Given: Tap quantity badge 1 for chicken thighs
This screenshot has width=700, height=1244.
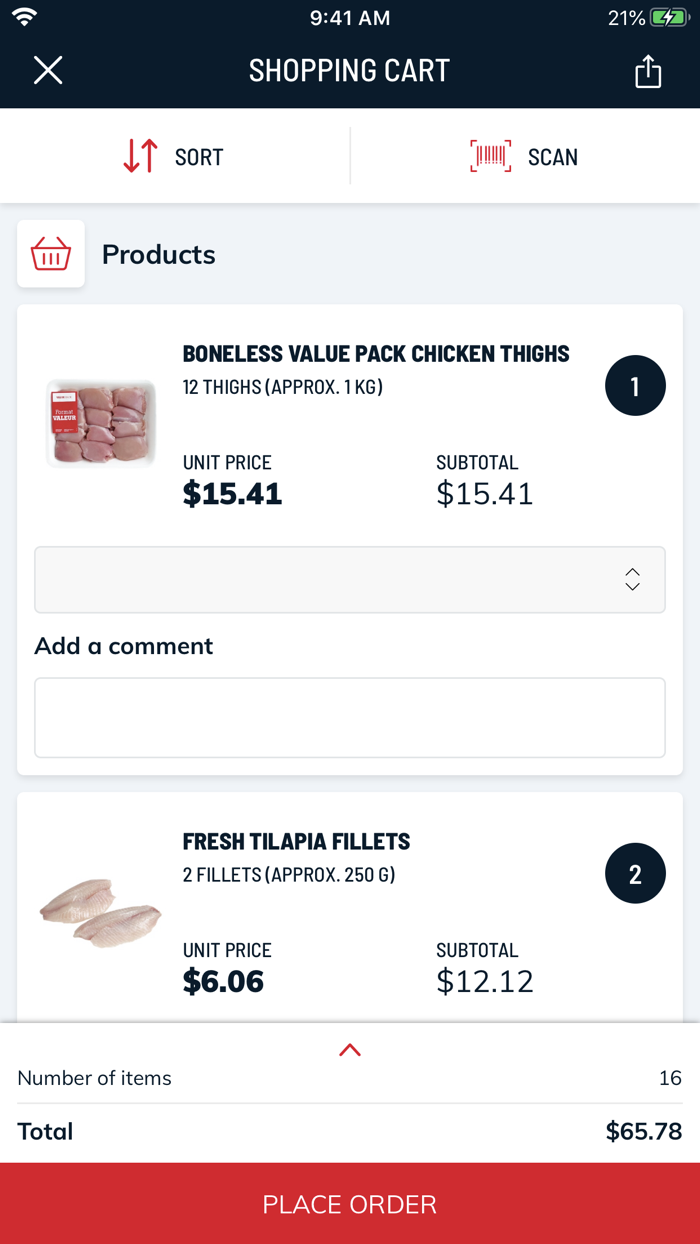Looking at the screenshot, I should [x=635, y=385].
